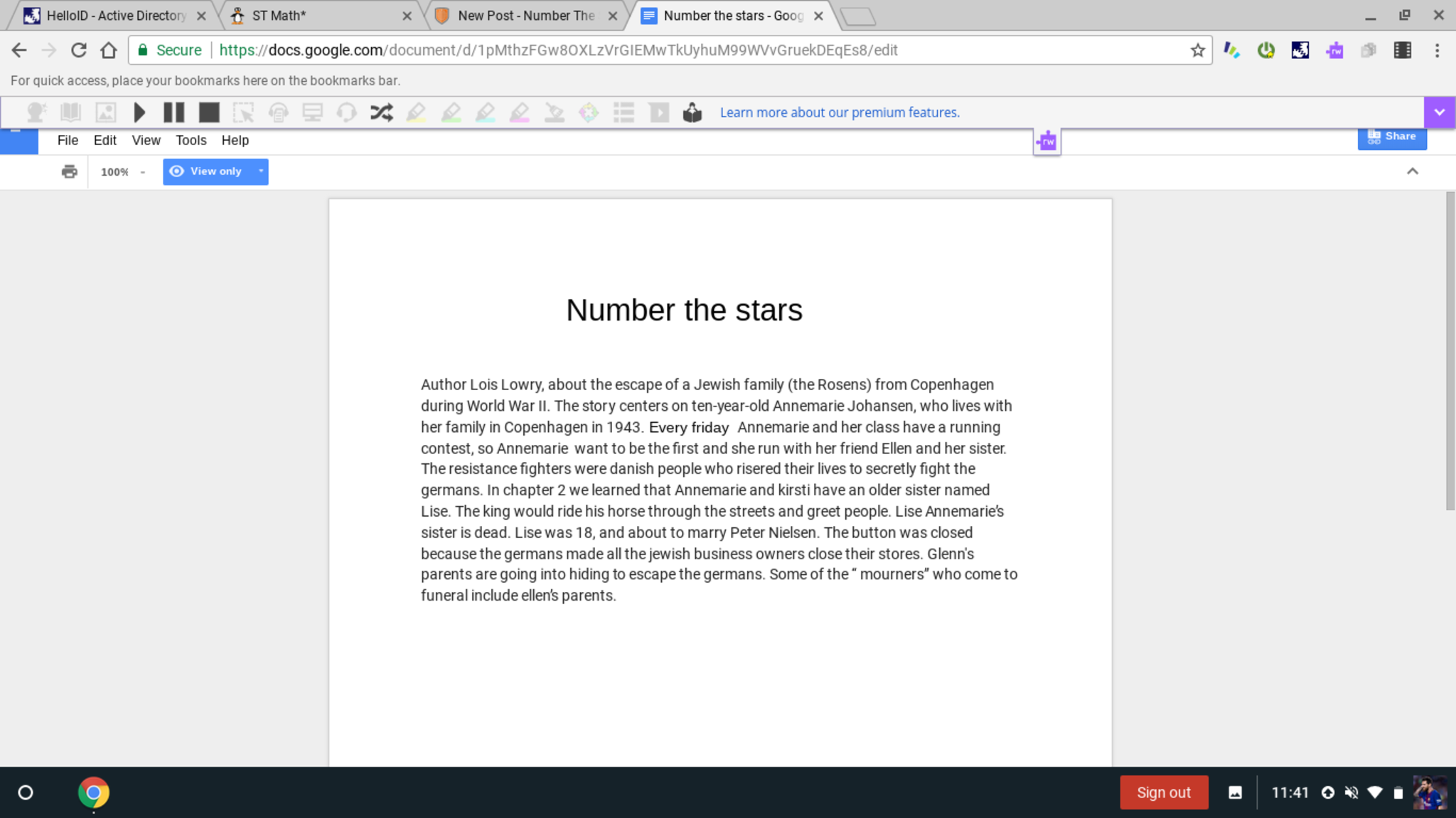Hide the menus with the up chevron

point(1412,171)
